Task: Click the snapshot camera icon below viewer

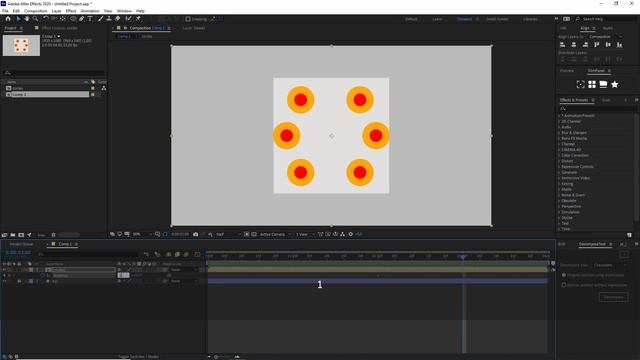Action: tap(196, 234)
